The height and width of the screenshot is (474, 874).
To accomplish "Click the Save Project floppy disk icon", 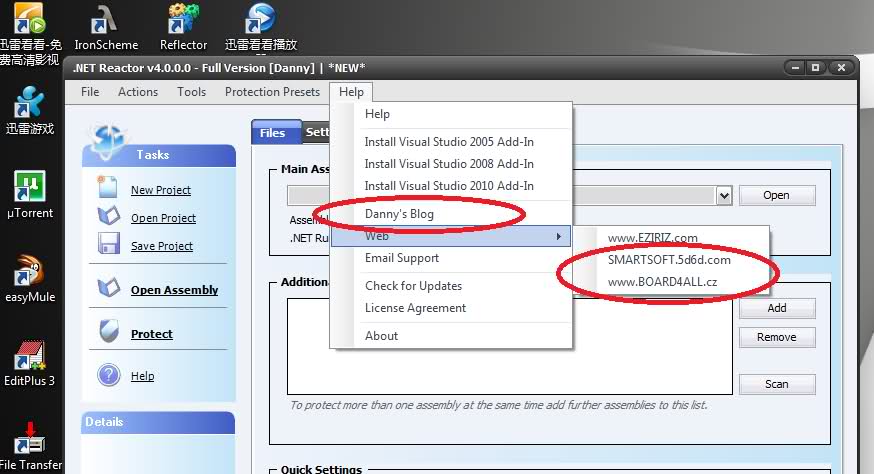I will [109, 244].
